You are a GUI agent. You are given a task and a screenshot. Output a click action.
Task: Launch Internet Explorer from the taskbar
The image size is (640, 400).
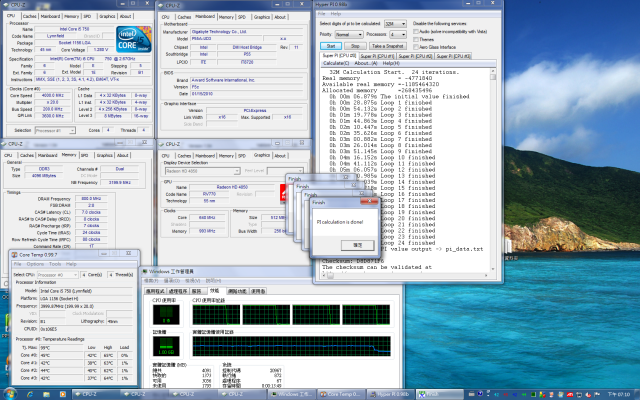pos(30,394)
